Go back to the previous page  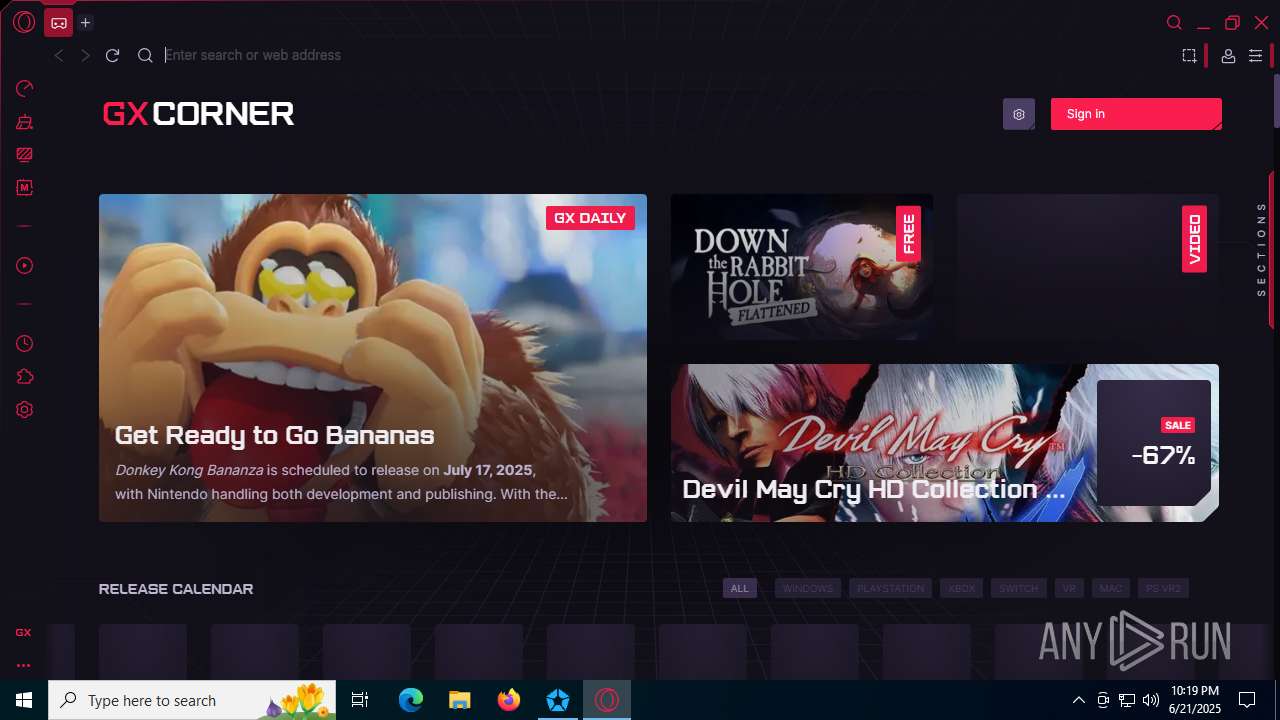coord(59,56)
